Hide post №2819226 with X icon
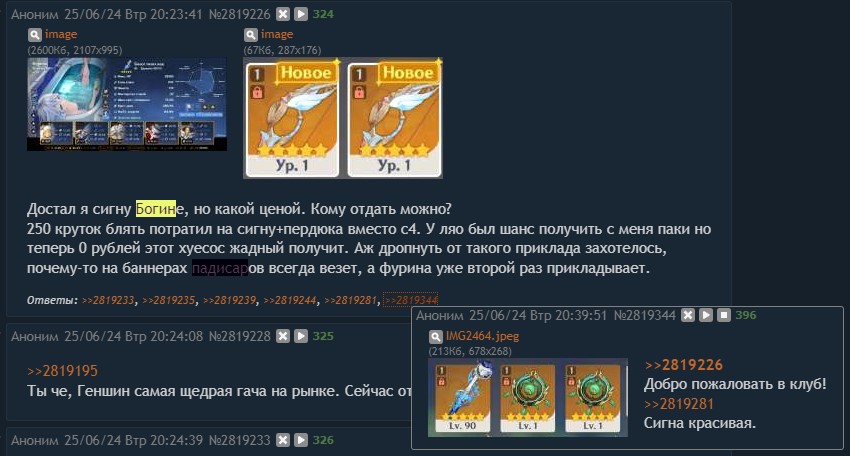 tap(283, 14)
